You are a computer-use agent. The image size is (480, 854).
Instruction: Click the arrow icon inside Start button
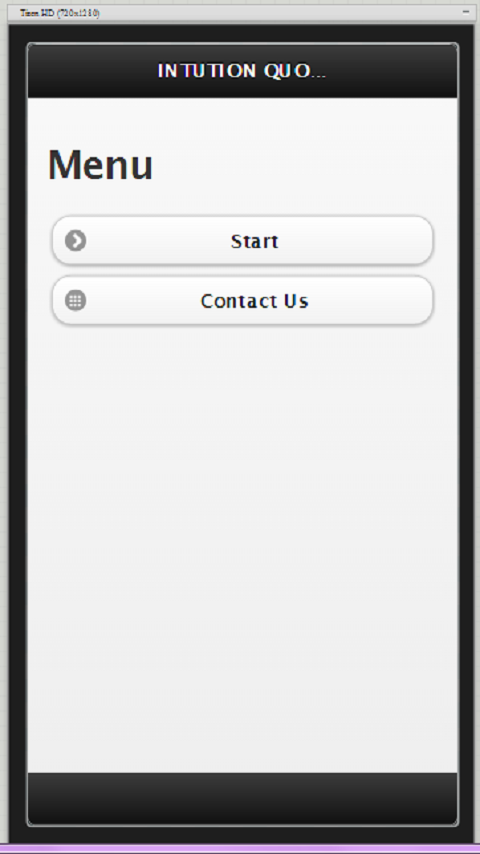pos(76,241)
